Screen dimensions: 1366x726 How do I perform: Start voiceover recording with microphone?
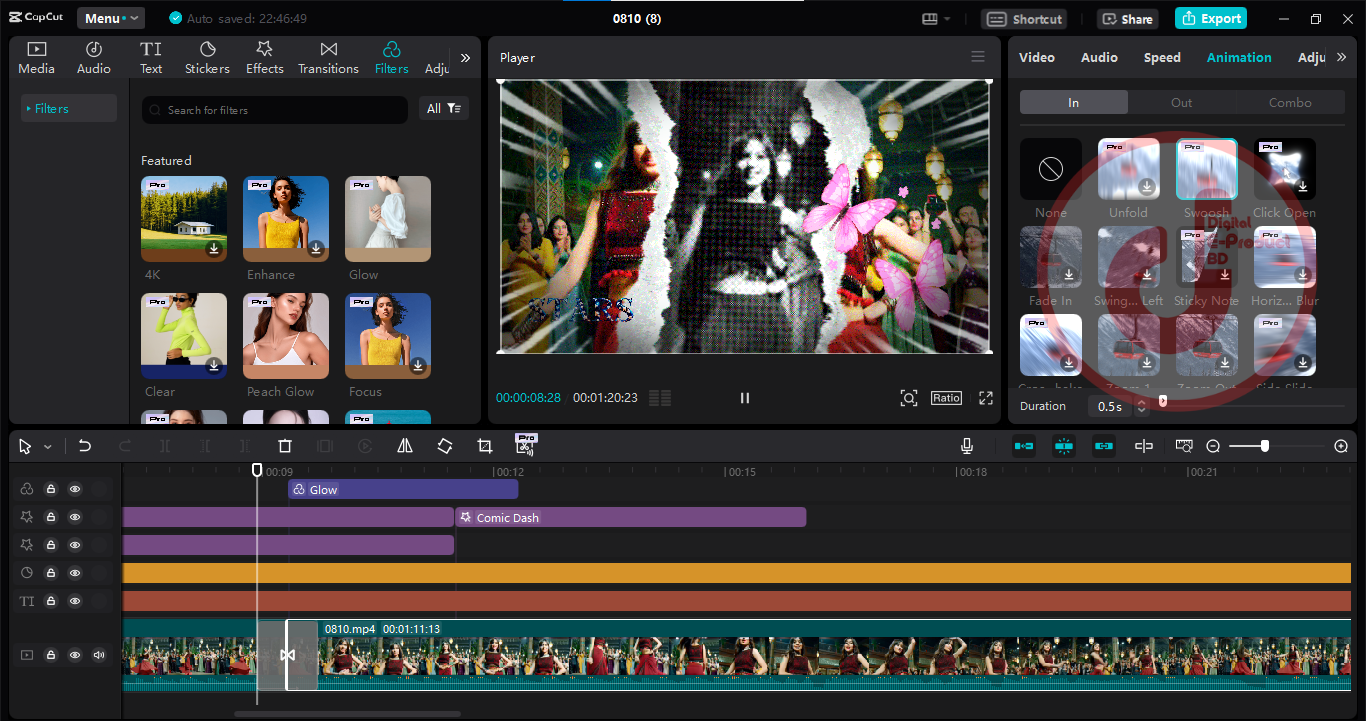[x=967, y=446]
